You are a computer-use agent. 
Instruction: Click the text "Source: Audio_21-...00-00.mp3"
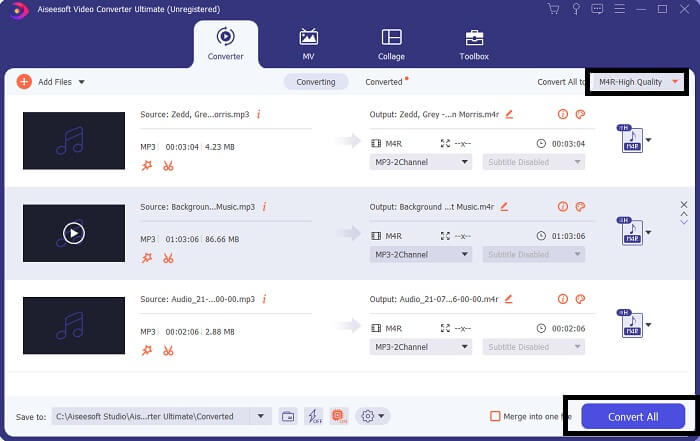coord(197,299)
